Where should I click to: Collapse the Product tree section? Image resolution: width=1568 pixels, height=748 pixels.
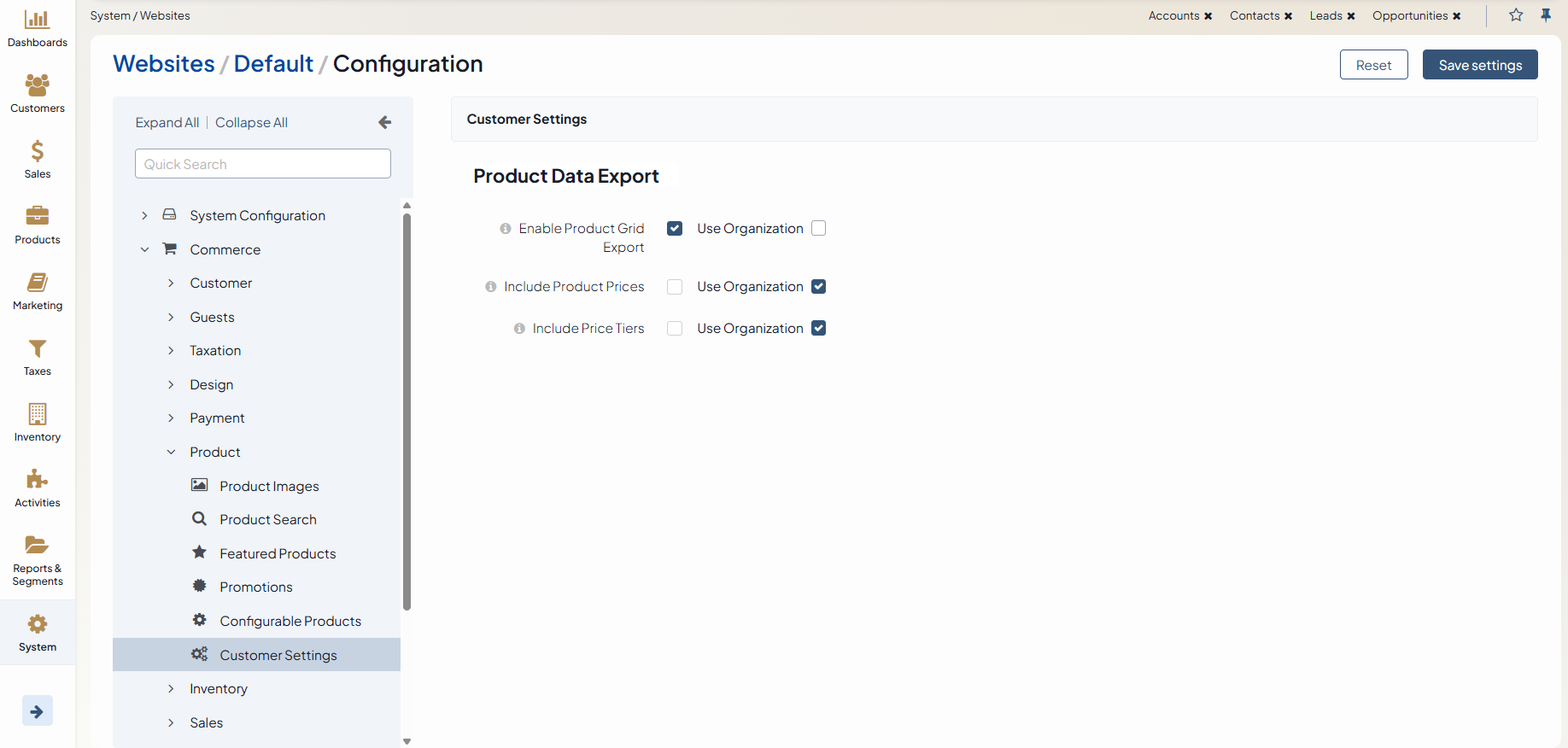(x=171, y=453)
